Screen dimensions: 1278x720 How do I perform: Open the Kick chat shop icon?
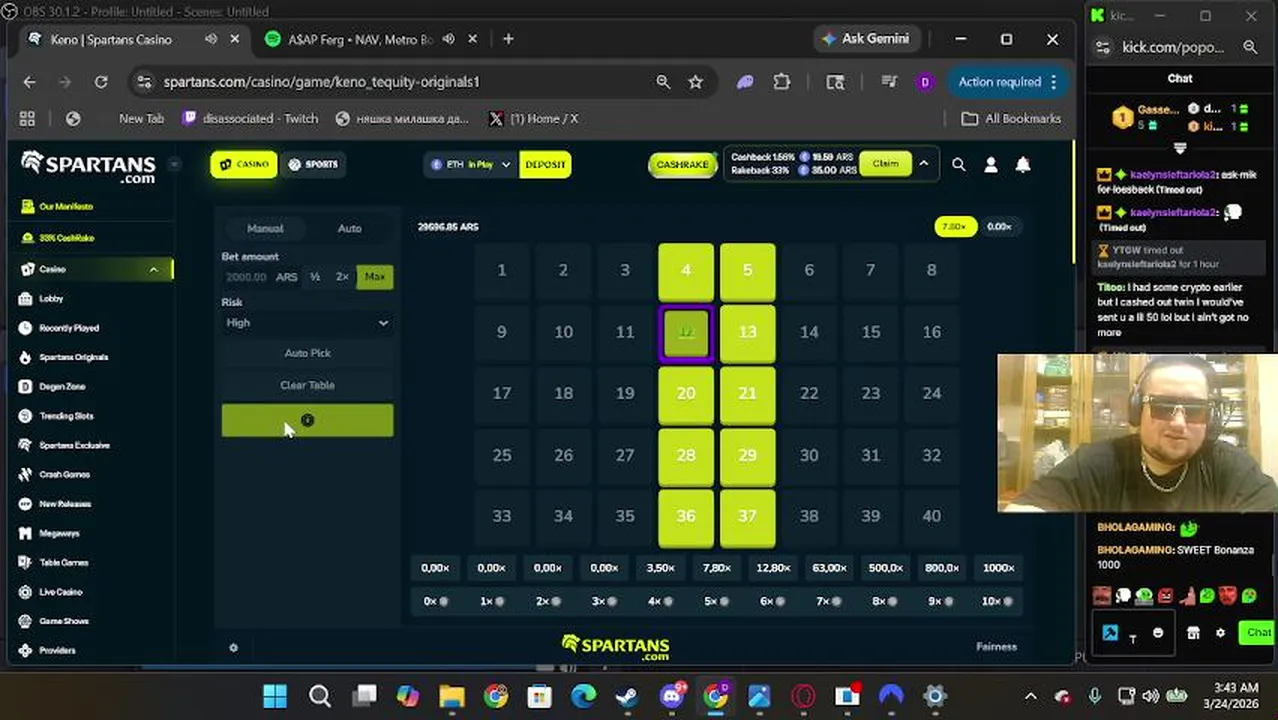point(1193,633)
